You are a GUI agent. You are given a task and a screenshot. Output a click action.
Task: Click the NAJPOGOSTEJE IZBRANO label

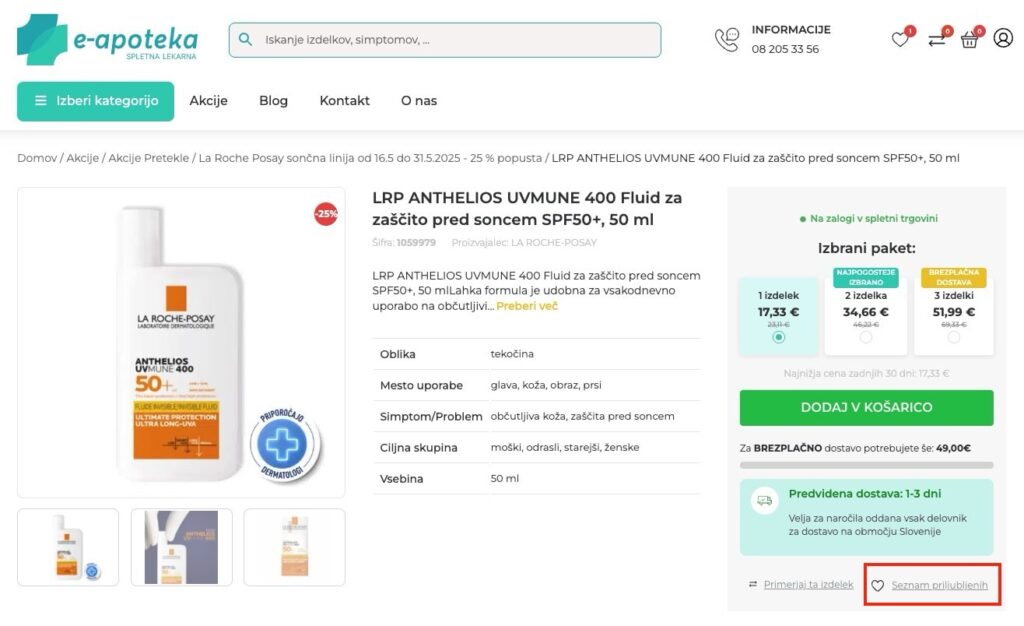(865, 277)
